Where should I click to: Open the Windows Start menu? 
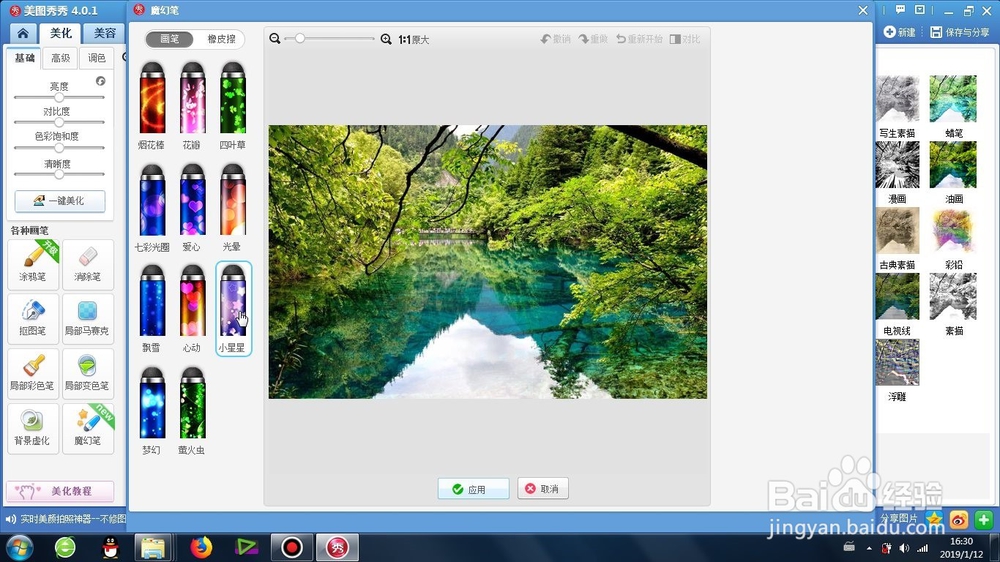point(19,547)
